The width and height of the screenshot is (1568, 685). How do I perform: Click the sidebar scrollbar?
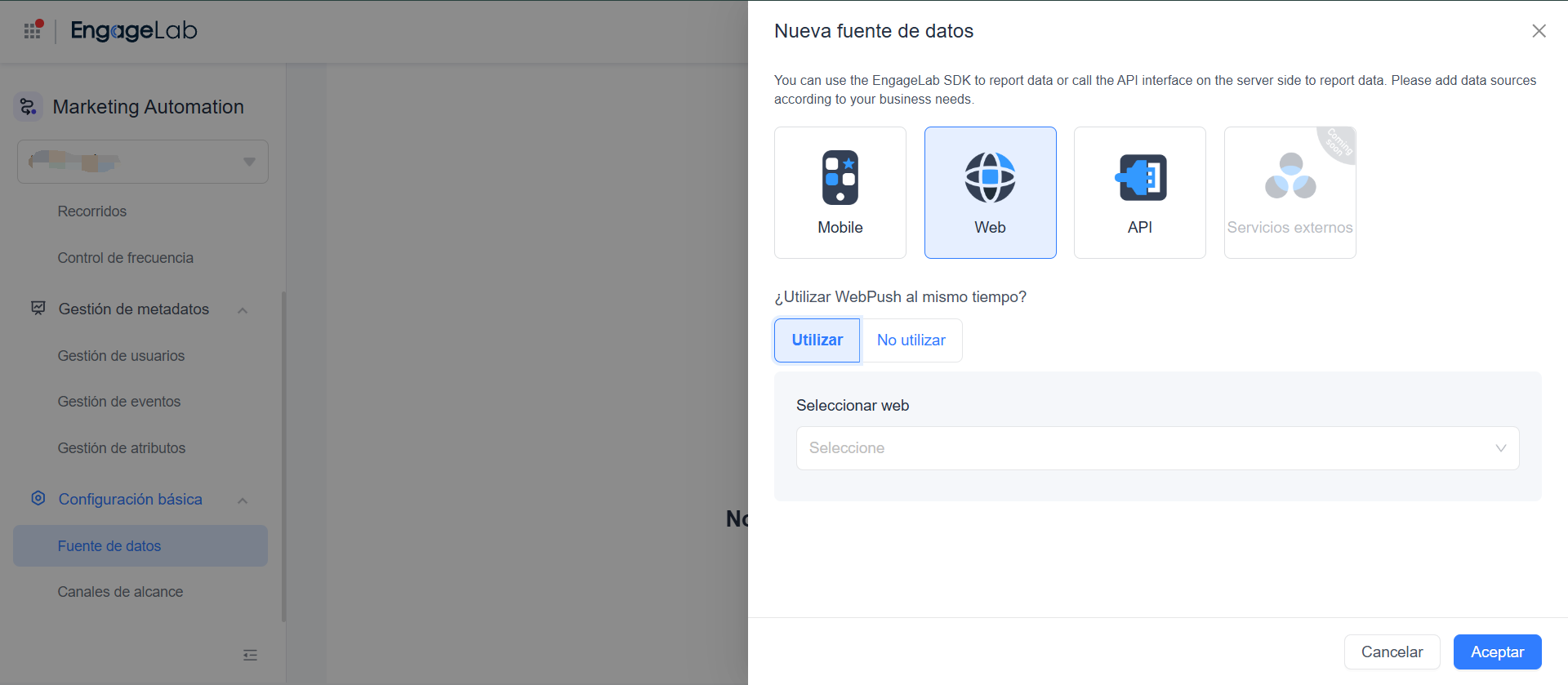283,457
